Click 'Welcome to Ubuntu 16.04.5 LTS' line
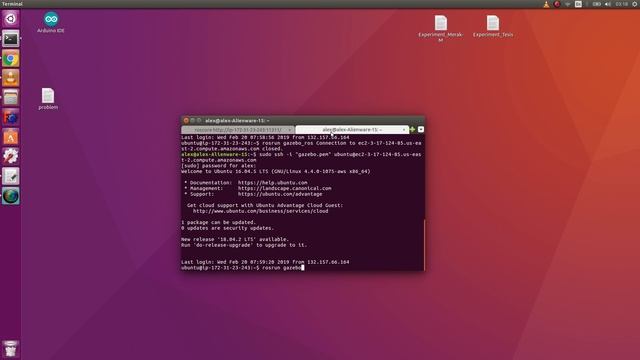The width and height of the screenshot is (640, 360). (276, 171)
